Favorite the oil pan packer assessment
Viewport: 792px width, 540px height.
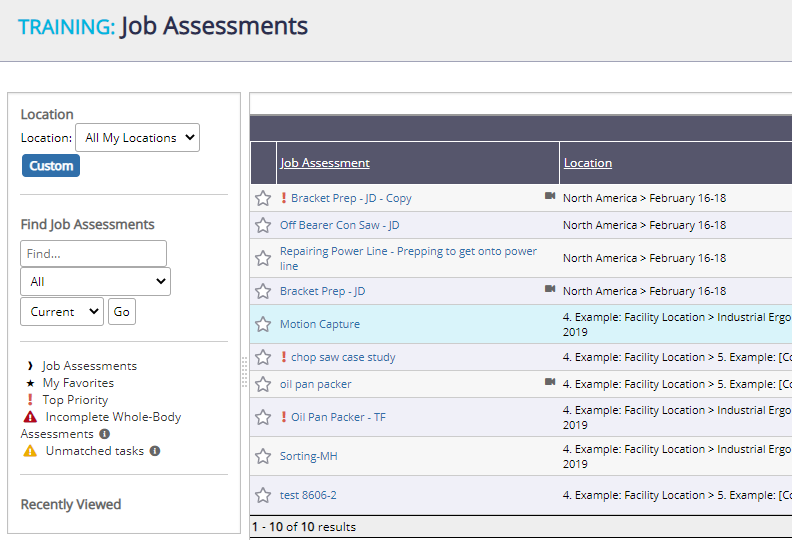[x=263, y=384]
